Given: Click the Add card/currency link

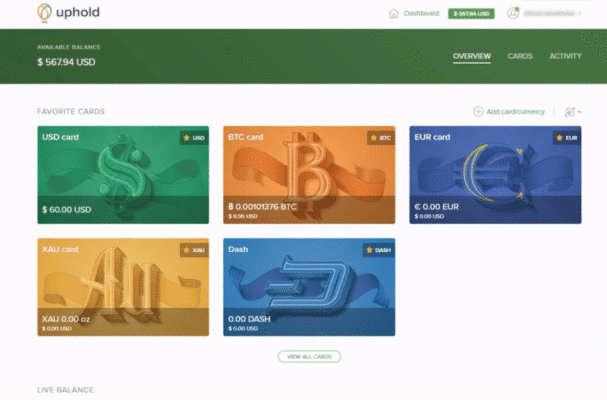Looking at the screenshot, I should tap(515, 112).
